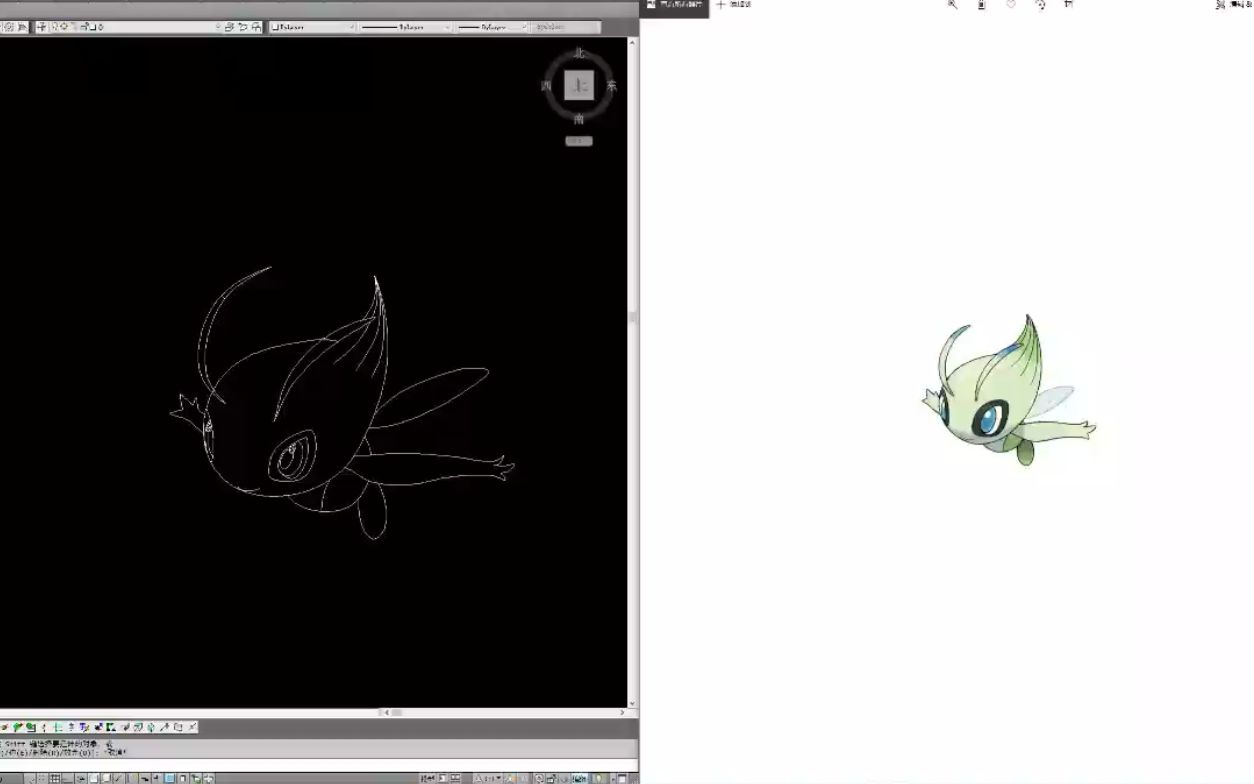The image size is (1254, 784).
Task: Open the WCS menu below the ViewCube
Action: pos(579,141)
